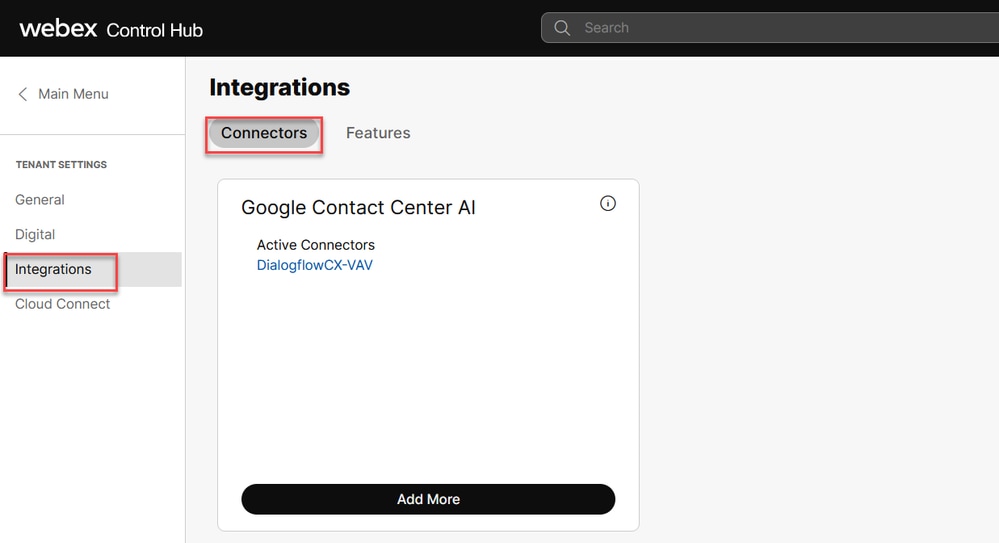Click the back chevron beside Main Menu
This screenshot has width=999, height=543.
tap(23, 94)
